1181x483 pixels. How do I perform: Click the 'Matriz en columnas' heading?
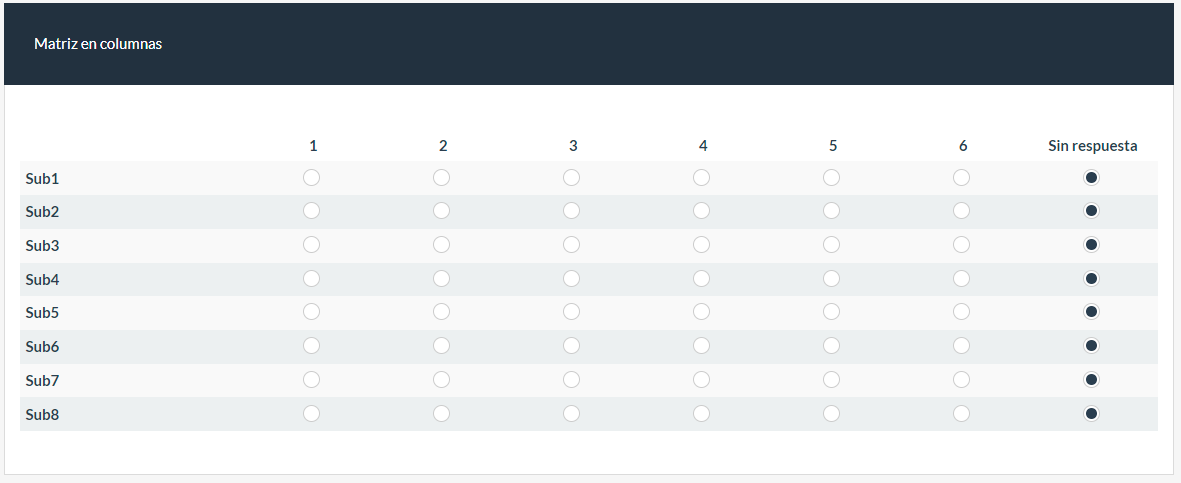98,44
